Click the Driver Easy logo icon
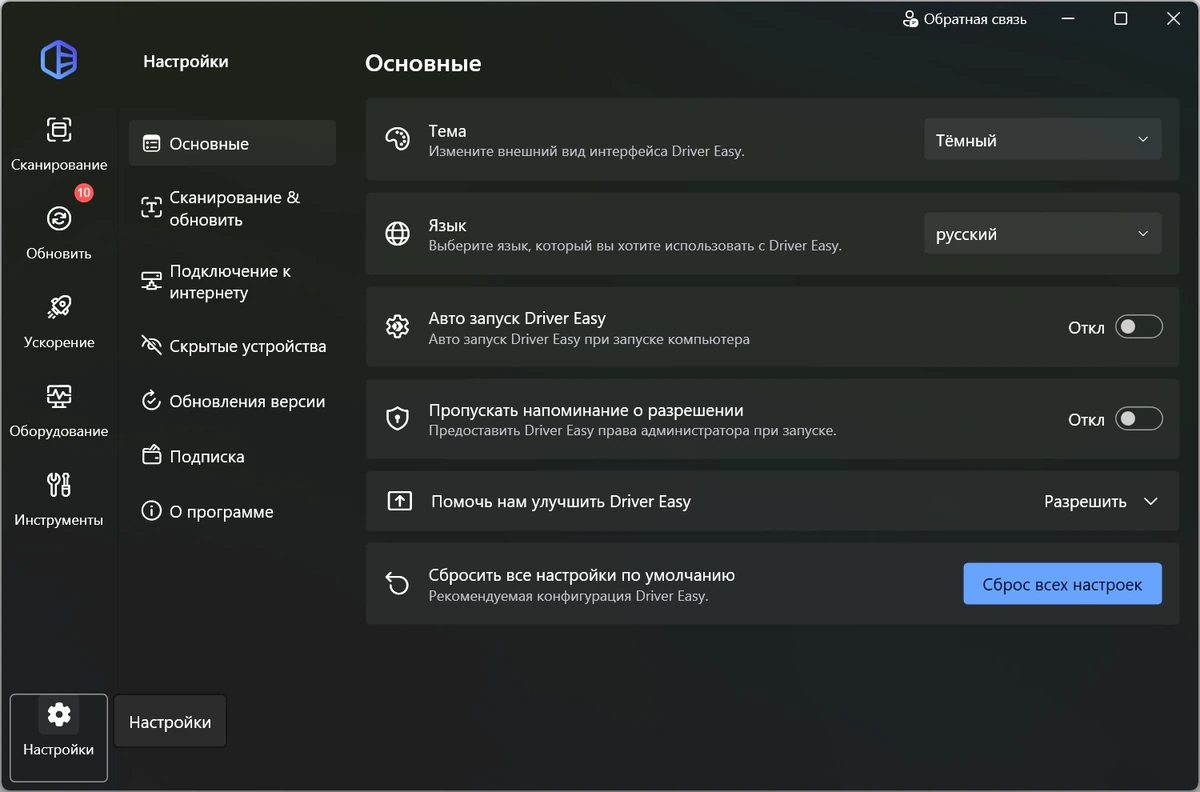The height and width of the screenshot is (792, 1200). coord(59,60)
